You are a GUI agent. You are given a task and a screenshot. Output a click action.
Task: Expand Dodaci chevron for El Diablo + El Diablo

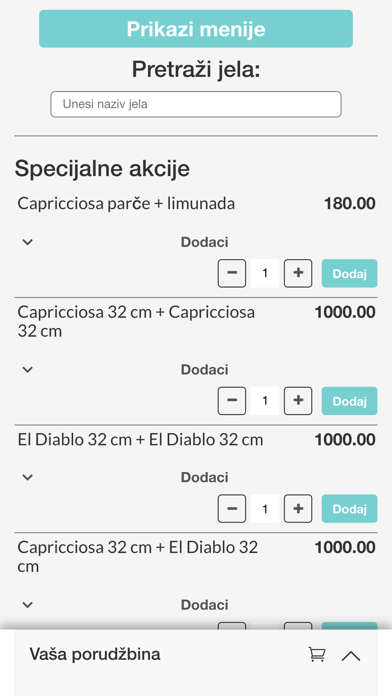(x=28, y=477)
